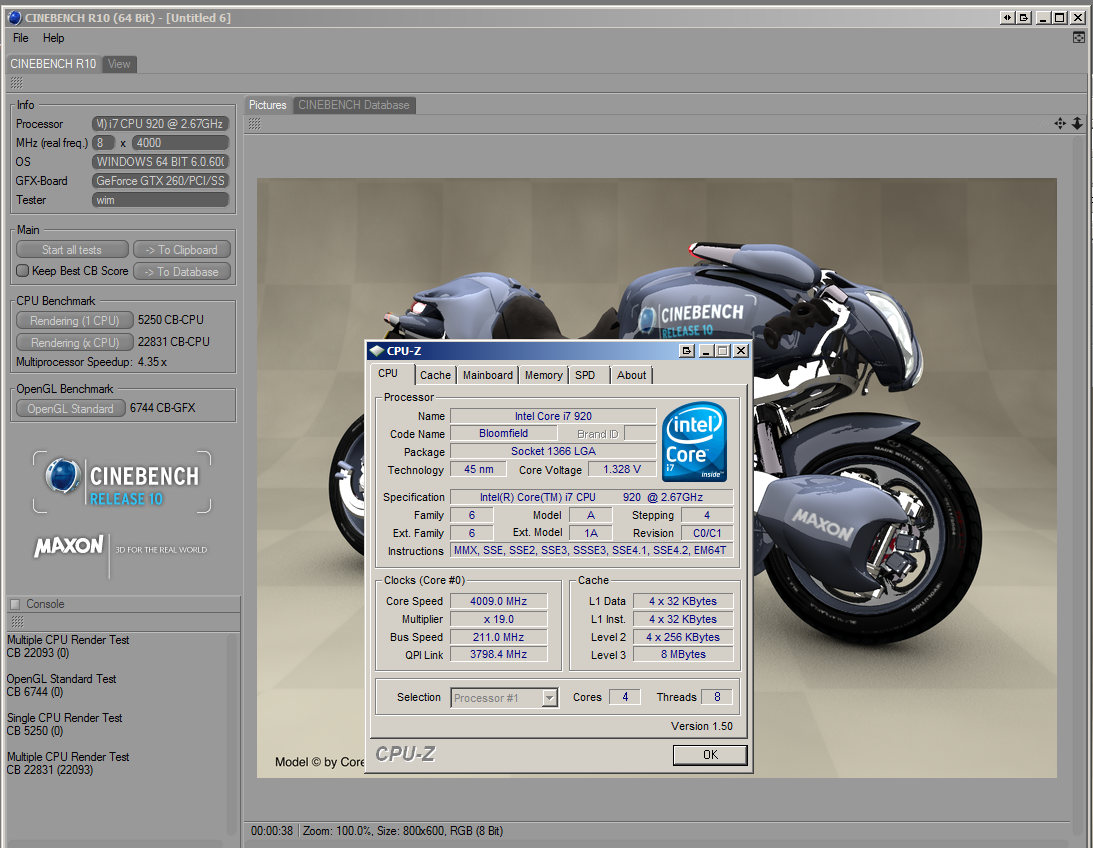The width and height of the screenshot is (1093, 848).
Task: Click the CPU-Z help icon in its title bar
Action: coord(686,351)
